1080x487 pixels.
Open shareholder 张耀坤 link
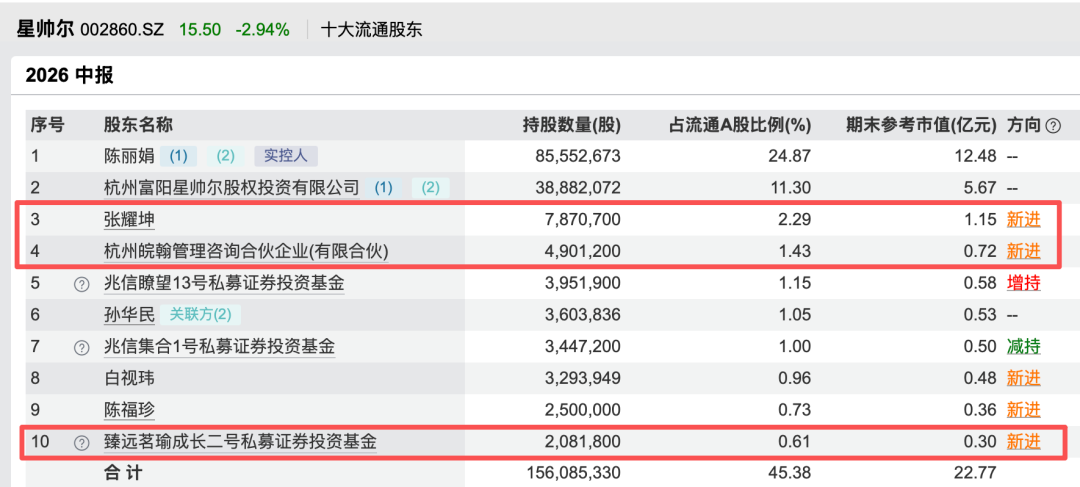[129, 220]
